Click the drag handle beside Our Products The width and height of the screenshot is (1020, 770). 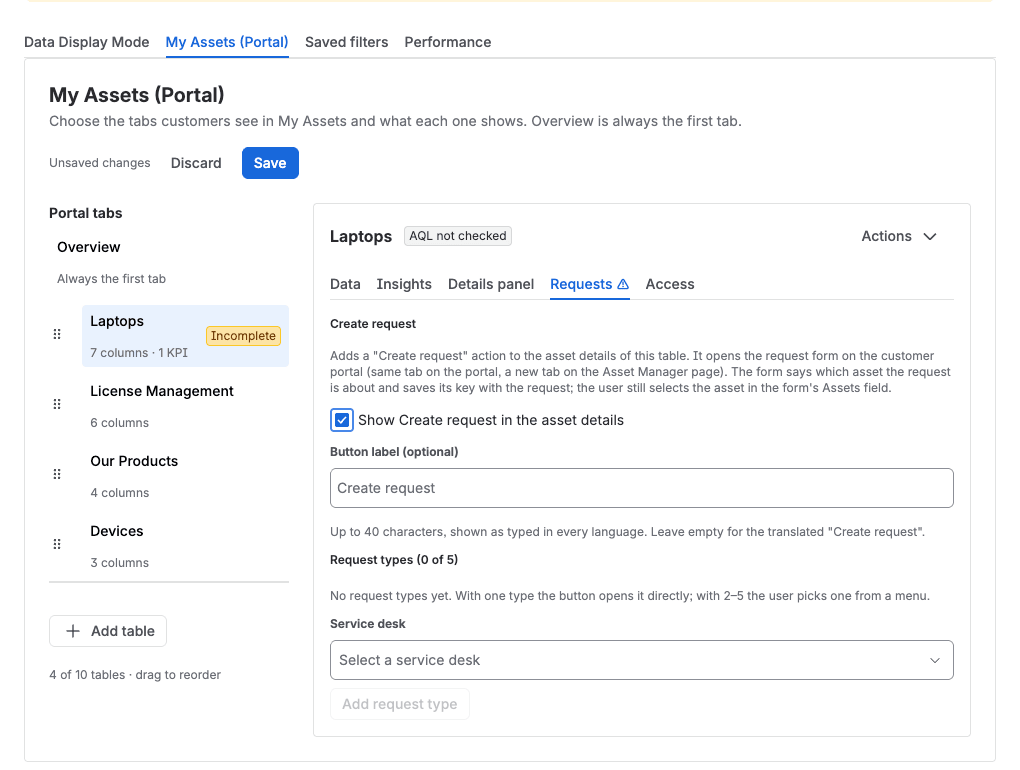57,474
